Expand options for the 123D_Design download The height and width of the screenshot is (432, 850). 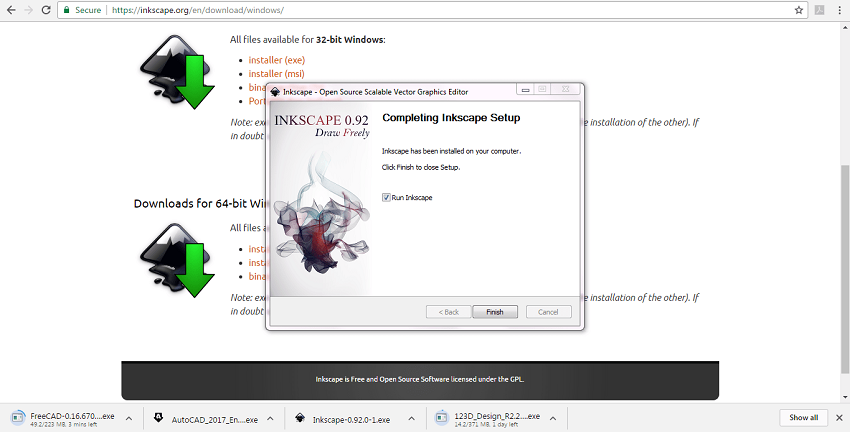553,418
